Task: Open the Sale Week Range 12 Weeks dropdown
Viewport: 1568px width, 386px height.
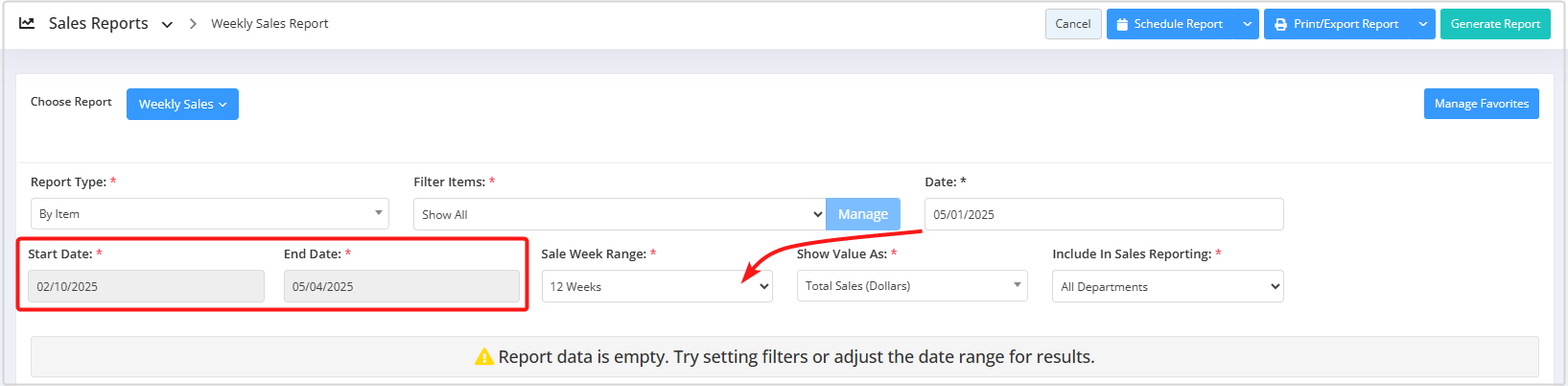Action: point(657,286)
